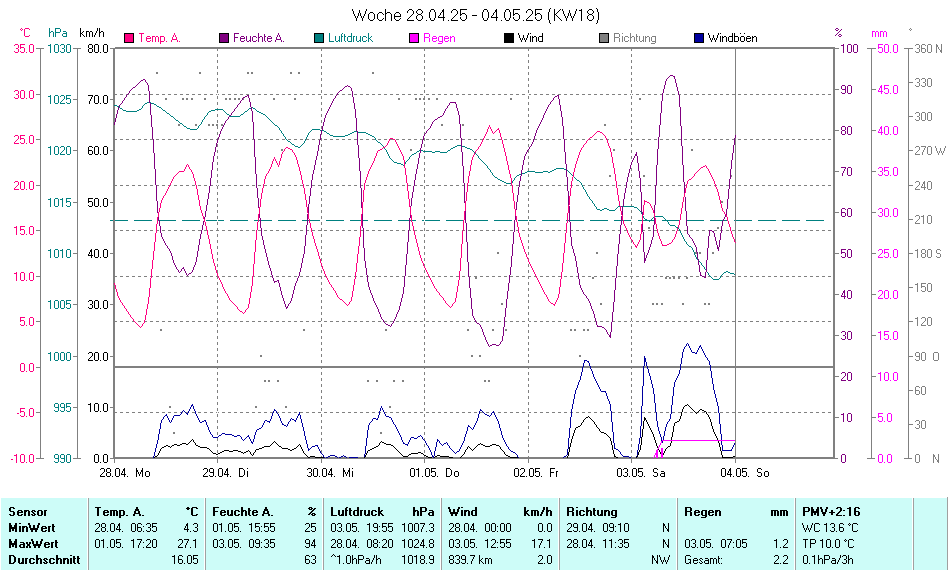Click the Richtung table column header
The height and width of the screenshot is (570, 948).
[x=592, y=512]
